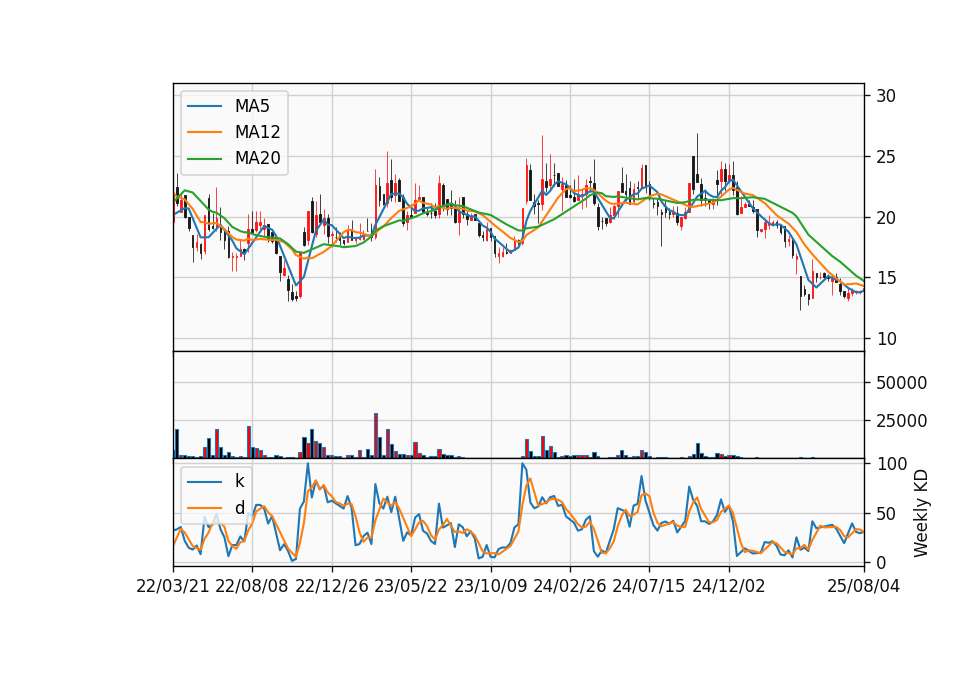Viewport: 960px width, 690px height.
Task: Click the orange d legend line sample
Action: pyautogui.click(x=204, y=508)
